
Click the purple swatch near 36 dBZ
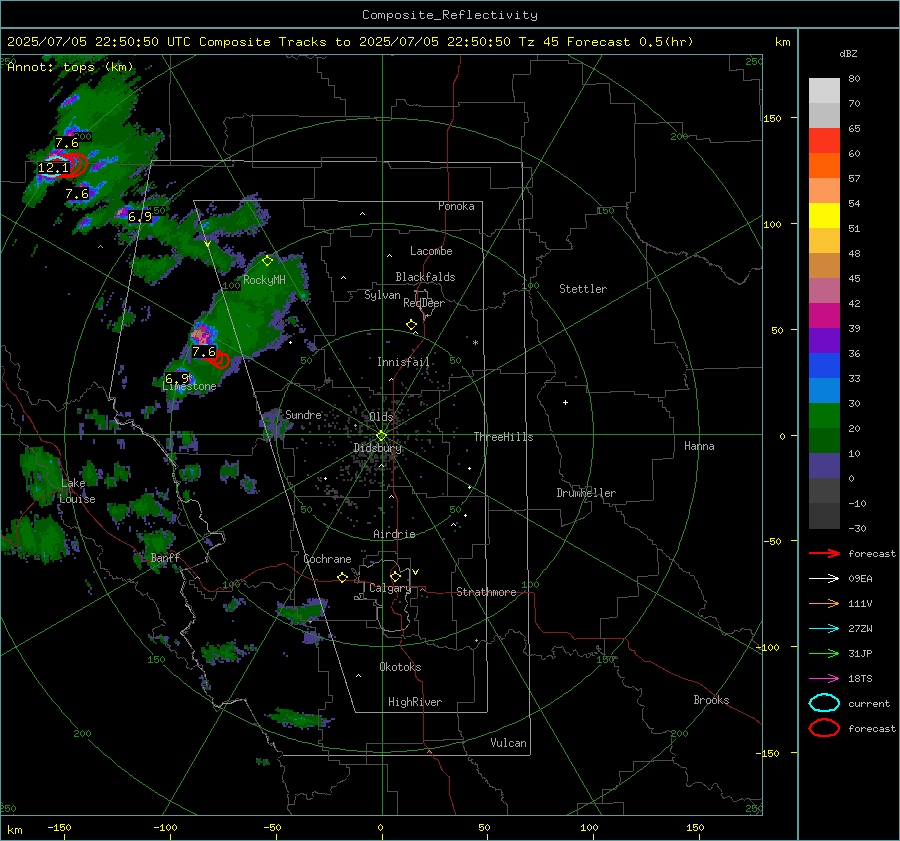[824, 340]
